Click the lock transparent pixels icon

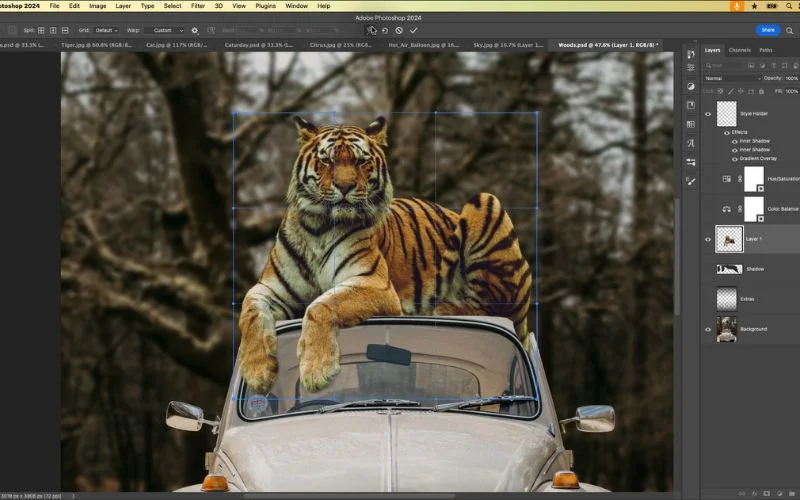click(720, 91)
